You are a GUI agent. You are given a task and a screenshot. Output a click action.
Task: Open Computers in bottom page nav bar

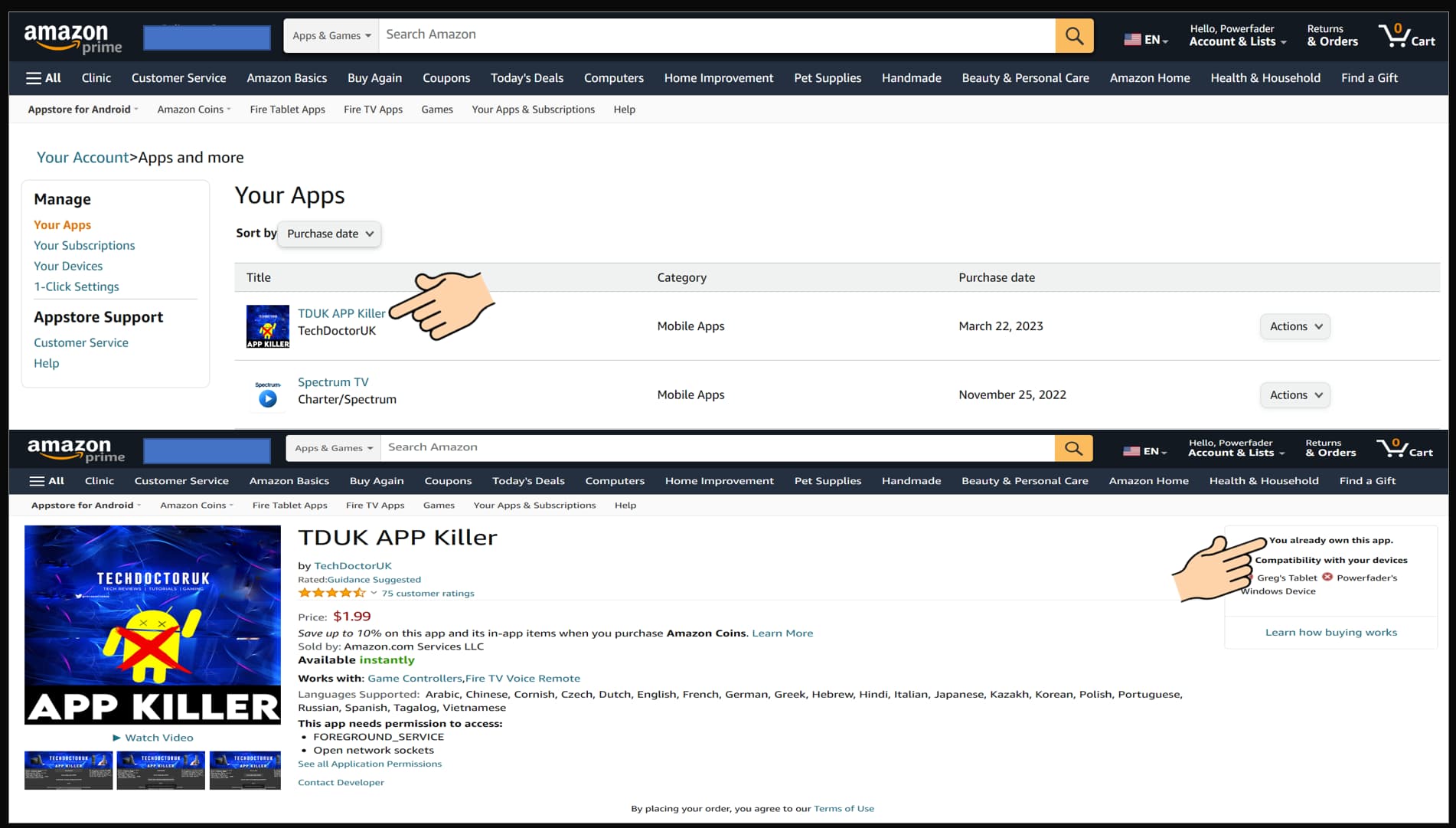[615, 481]
